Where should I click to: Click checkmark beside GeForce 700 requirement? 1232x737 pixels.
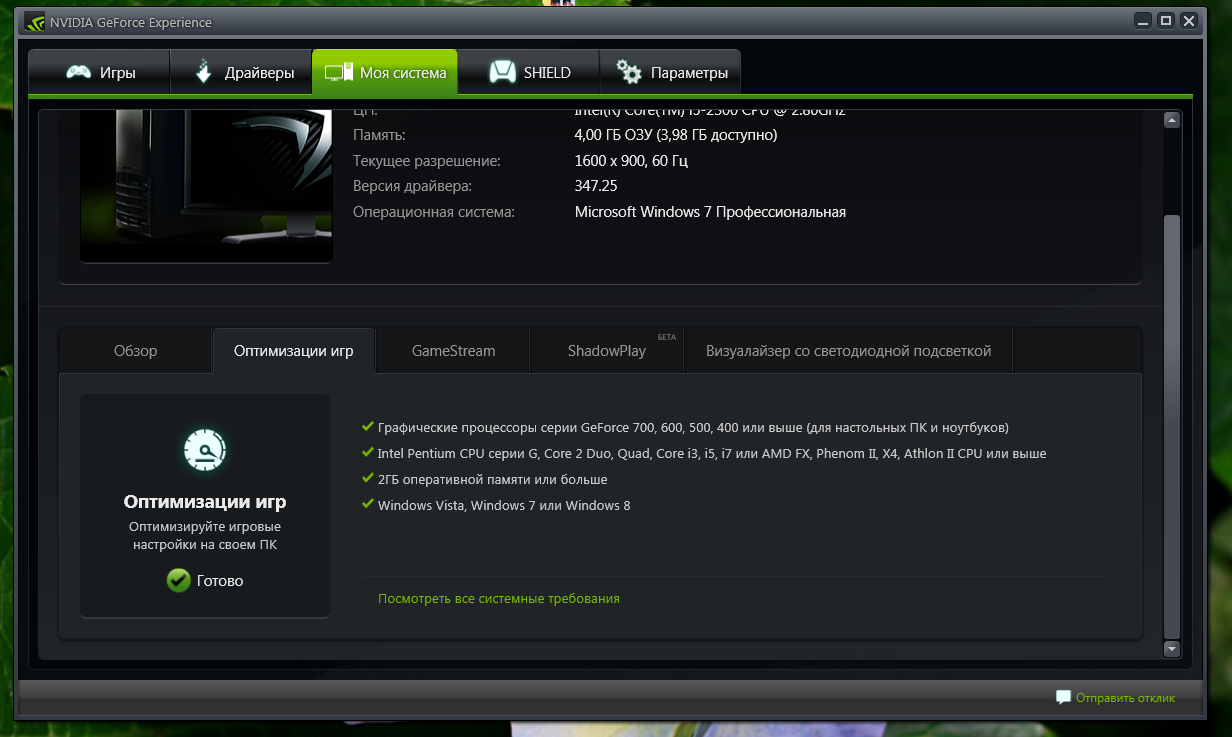(x=368, y=426)
